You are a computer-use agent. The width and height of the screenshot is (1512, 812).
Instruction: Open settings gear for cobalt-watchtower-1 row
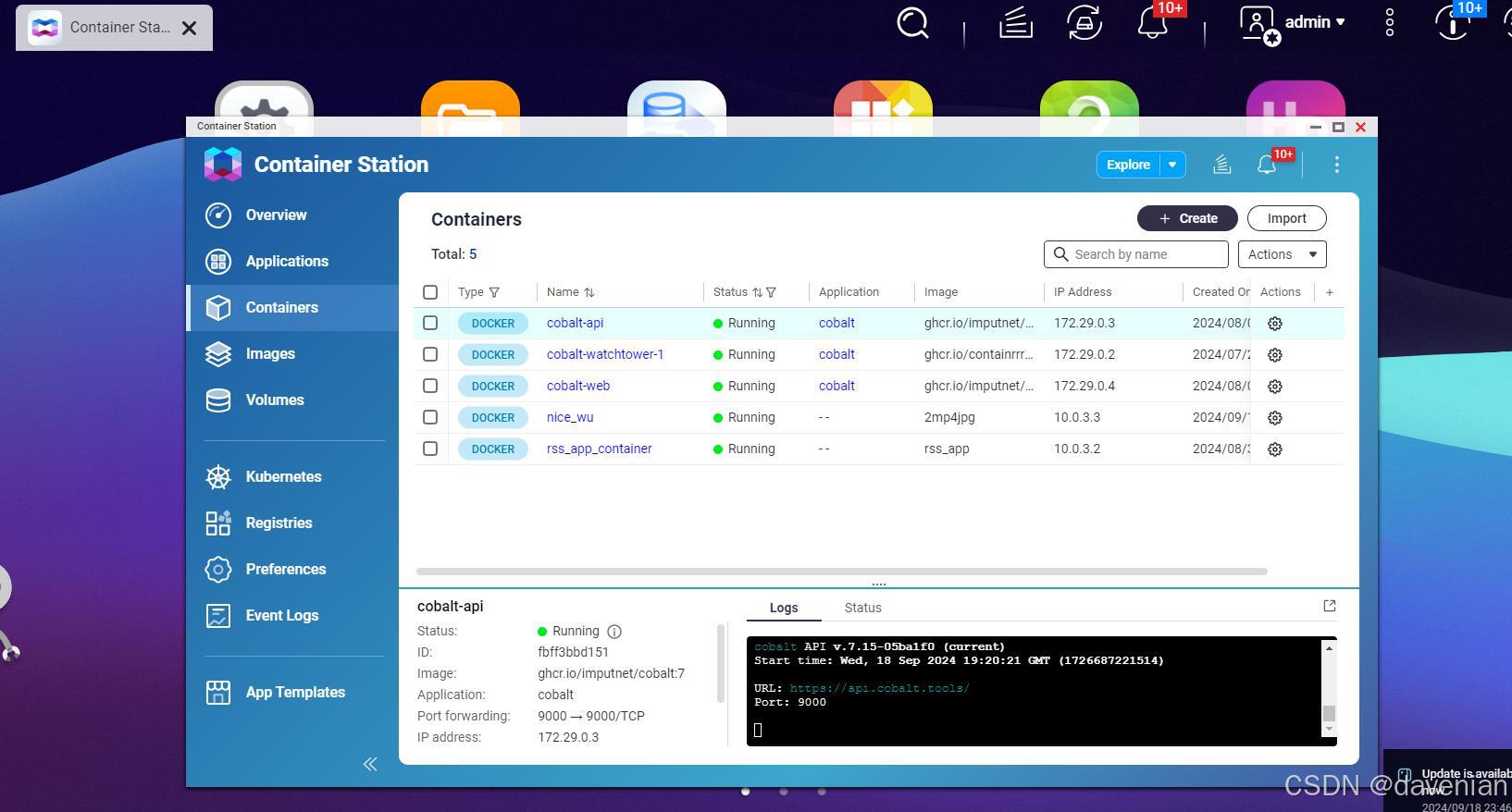click(1275, 355)
